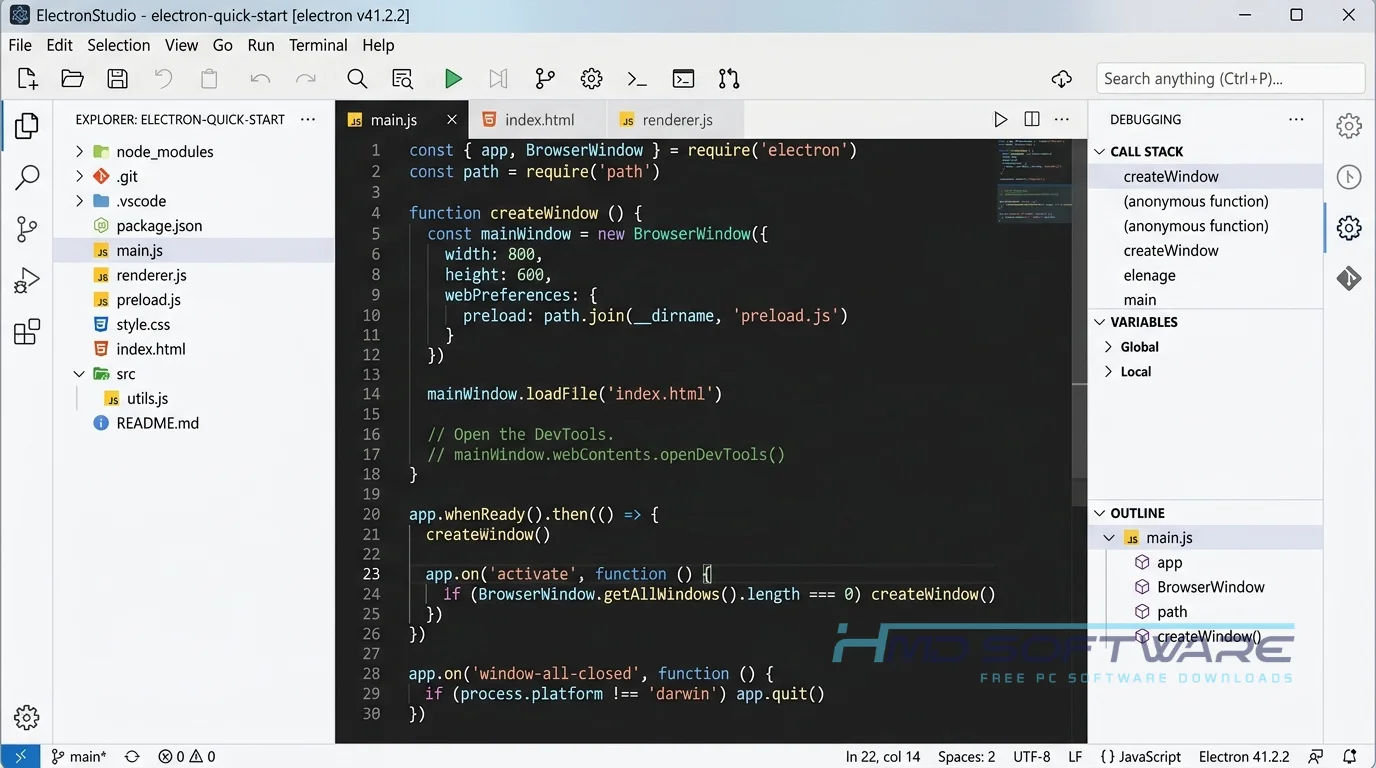This screenshot has width=1376, height=768.
Task: Collapse the VARIABLES section
Action: click(x=1100, y=323)
